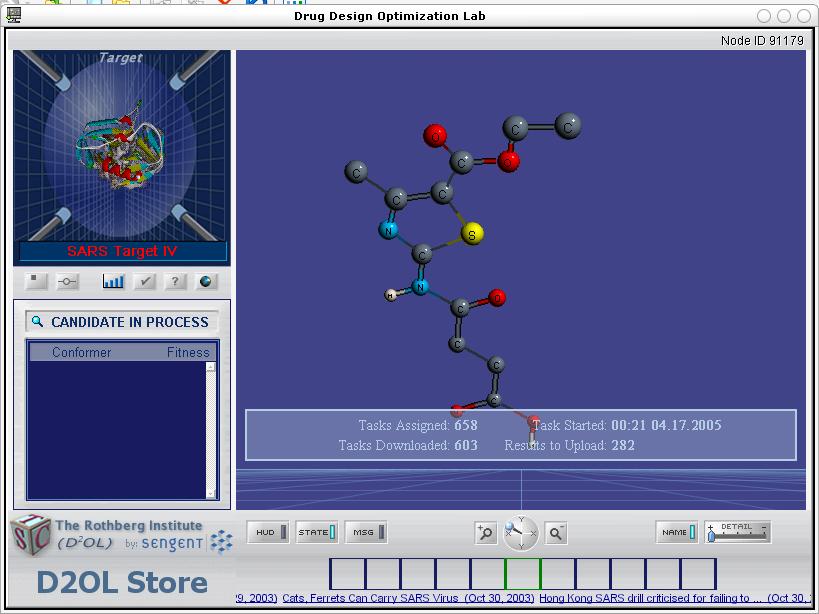Toggle the STATE display switch
The image size is (819, 614).
point(317,533)
